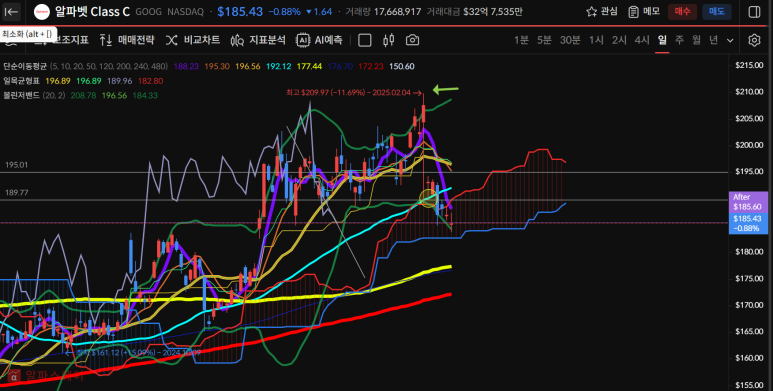Click the Bollinger upper value 208.78

[x=83, y=96]
